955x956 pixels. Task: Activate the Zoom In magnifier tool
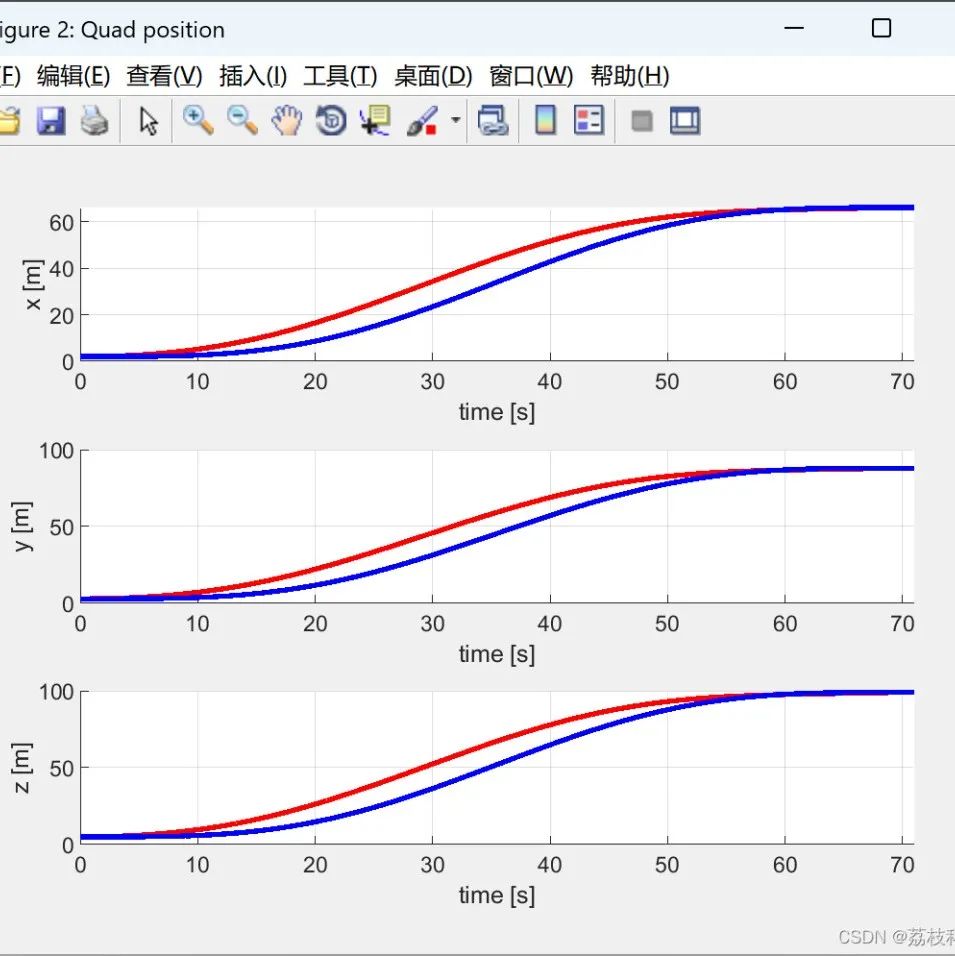coord(198,120)
